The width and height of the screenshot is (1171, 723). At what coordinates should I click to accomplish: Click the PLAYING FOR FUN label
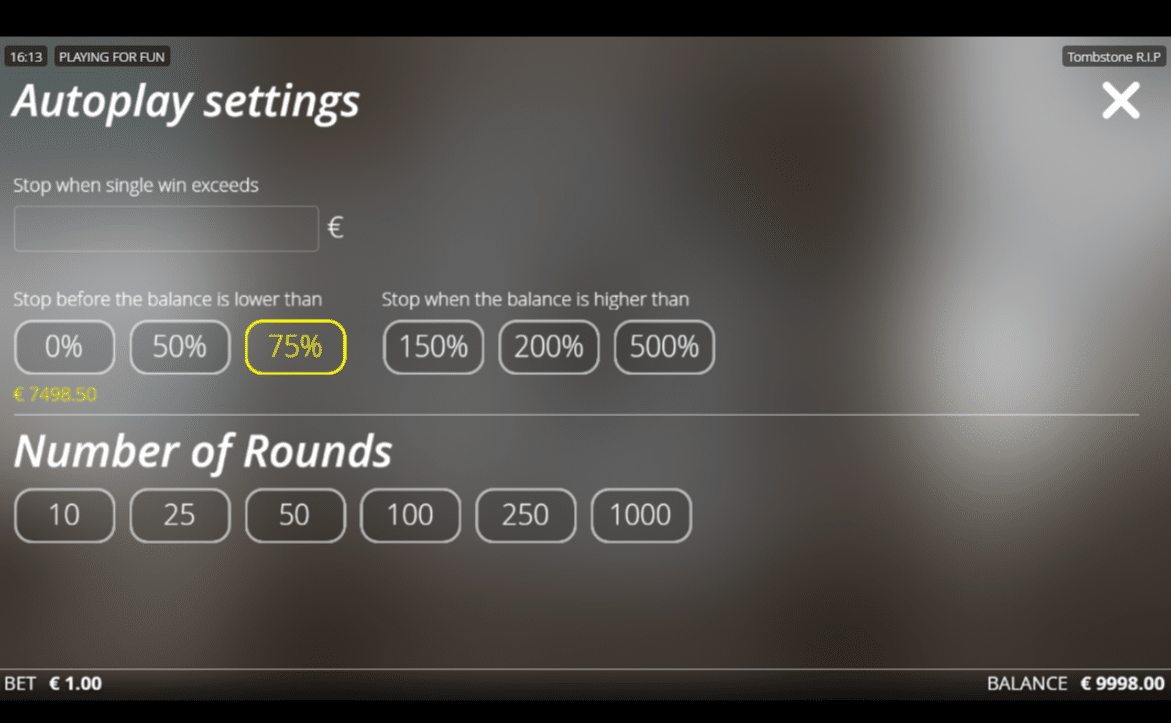tap(111, 57)
